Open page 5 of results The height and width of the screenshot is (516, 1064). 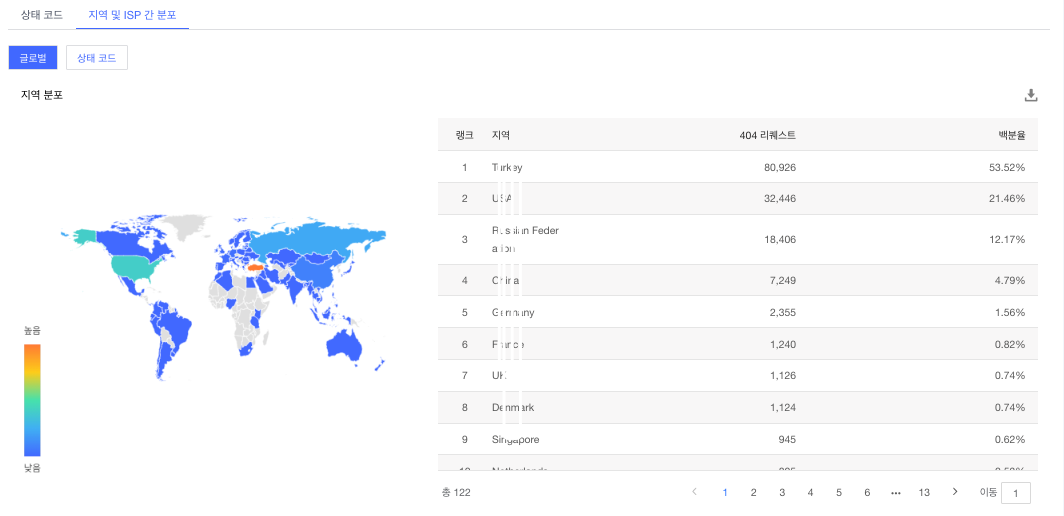point(839,493)
